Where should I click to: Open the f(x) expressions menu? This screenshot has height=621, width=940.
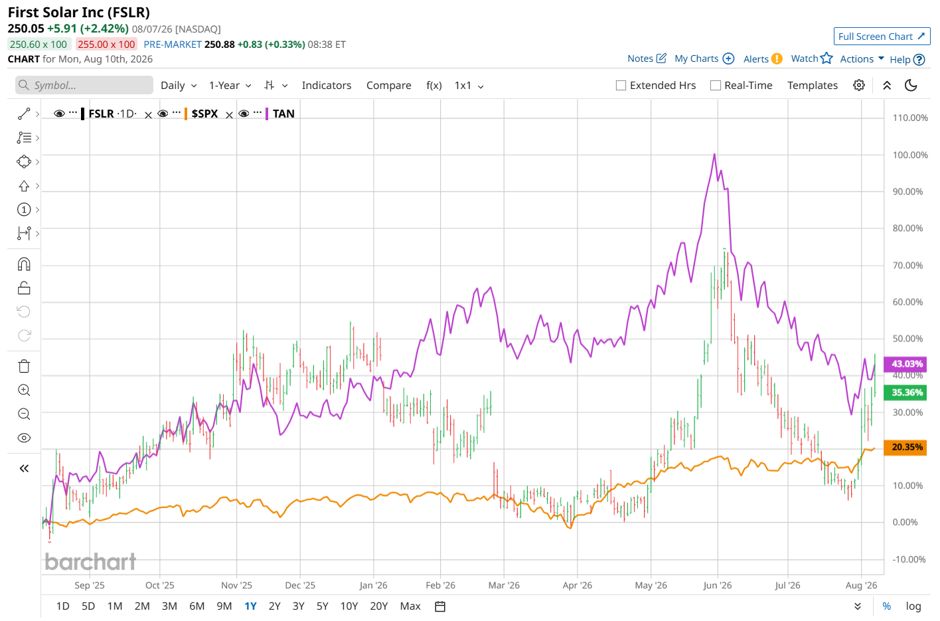pos(434,85)
